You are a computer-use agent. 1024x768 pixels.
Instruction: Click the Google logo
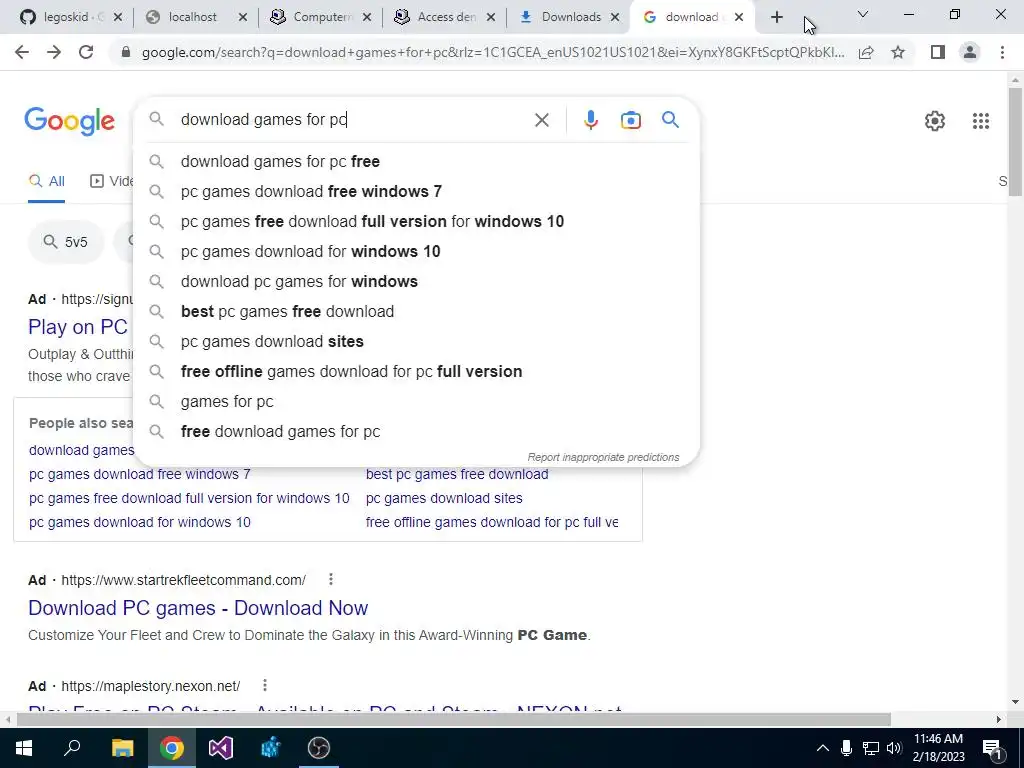click(69, 121)
